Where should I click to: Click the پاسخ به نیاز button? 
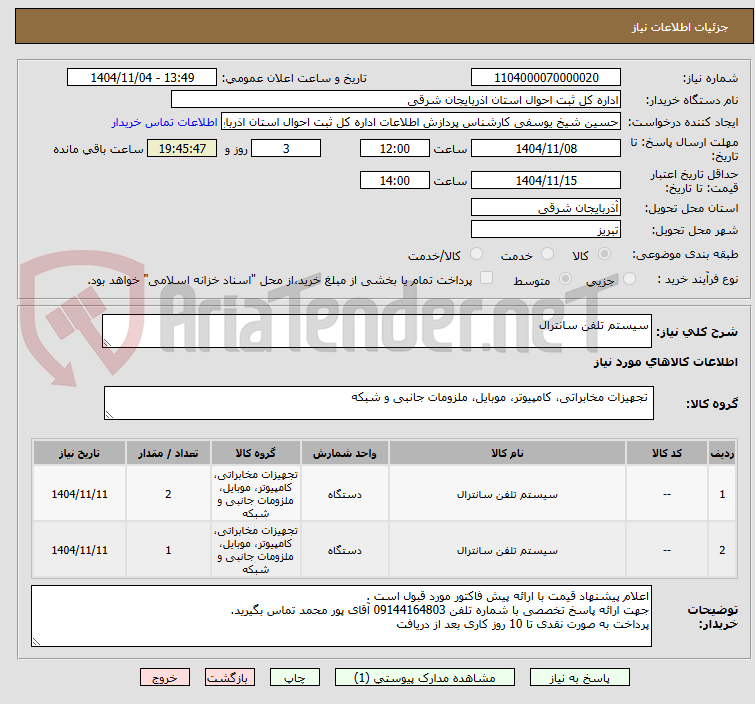[579, 678]
